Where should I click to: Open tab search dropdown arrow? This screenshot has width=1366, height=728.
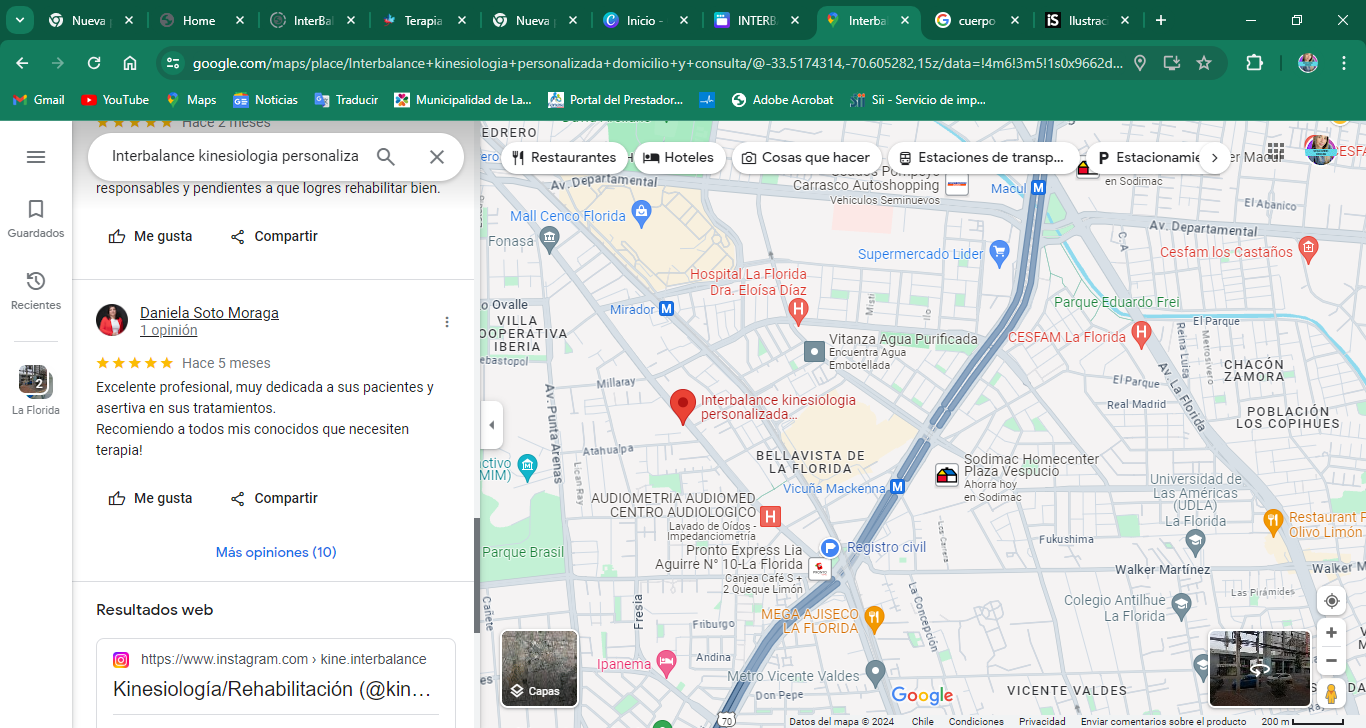click(x=19, y=20)
